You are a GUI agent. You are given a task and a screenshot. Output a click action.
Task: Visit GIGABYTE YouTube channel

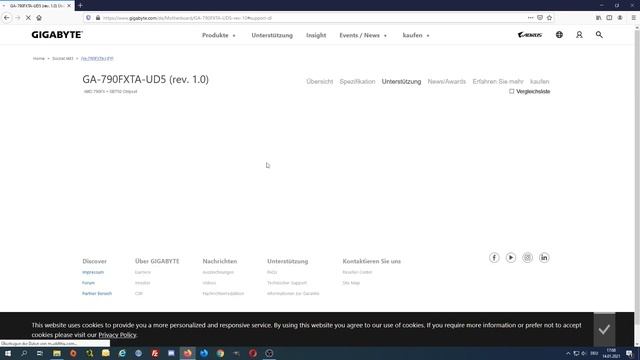(x=511, y=258)
